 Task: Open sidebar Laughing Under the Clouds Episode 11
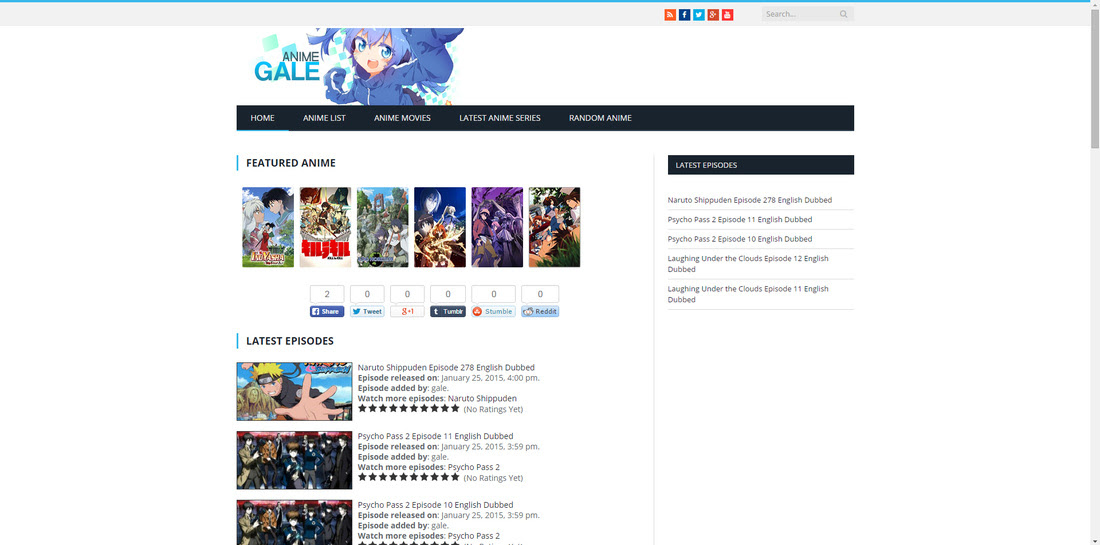click(x=748, y=294)
